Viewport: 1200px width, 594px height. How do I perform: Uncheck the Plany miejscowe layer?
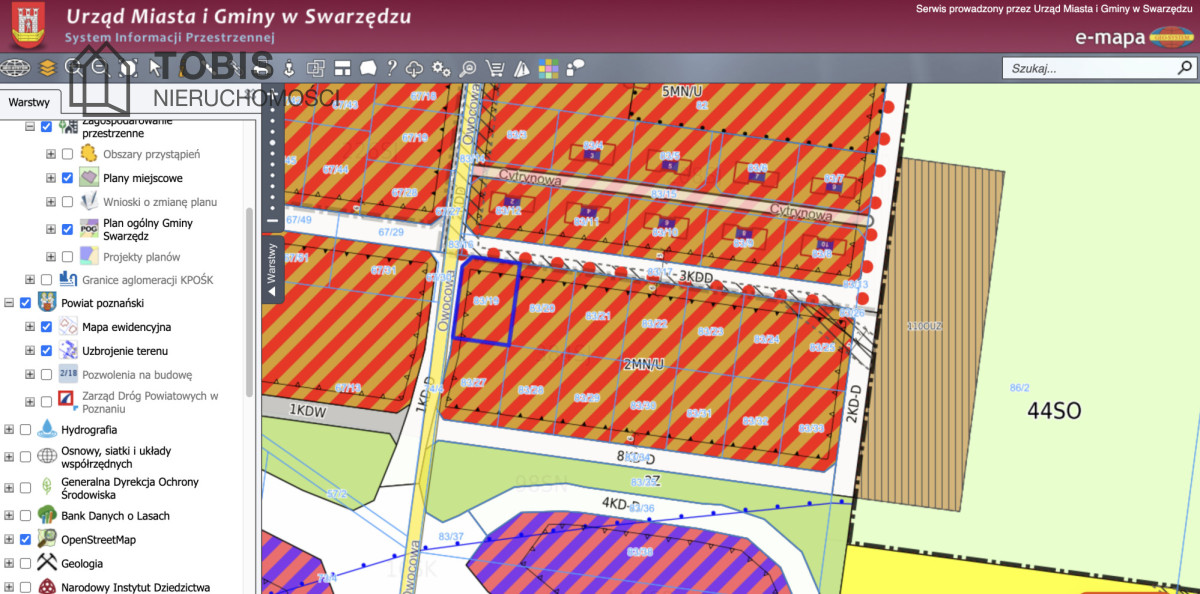(67, 178)
